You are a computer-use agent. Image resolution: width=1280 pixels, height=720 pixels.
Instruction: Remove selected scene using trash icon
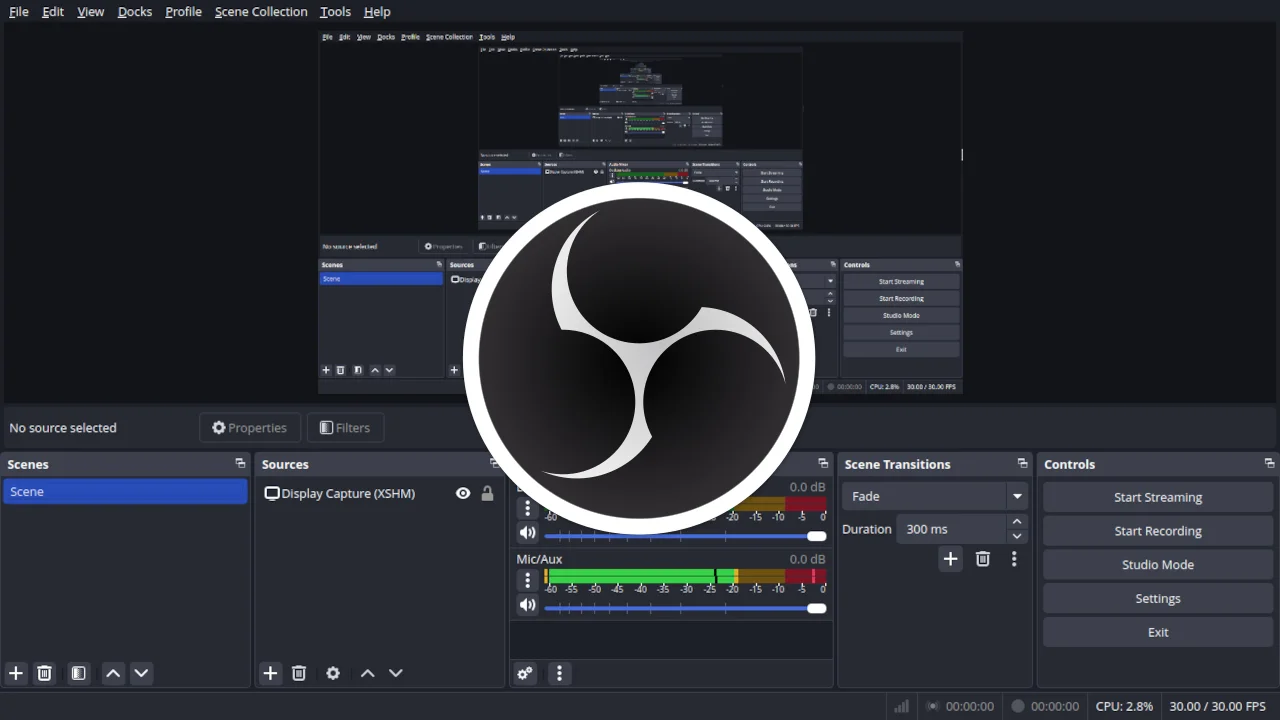(x=44, y=673)
